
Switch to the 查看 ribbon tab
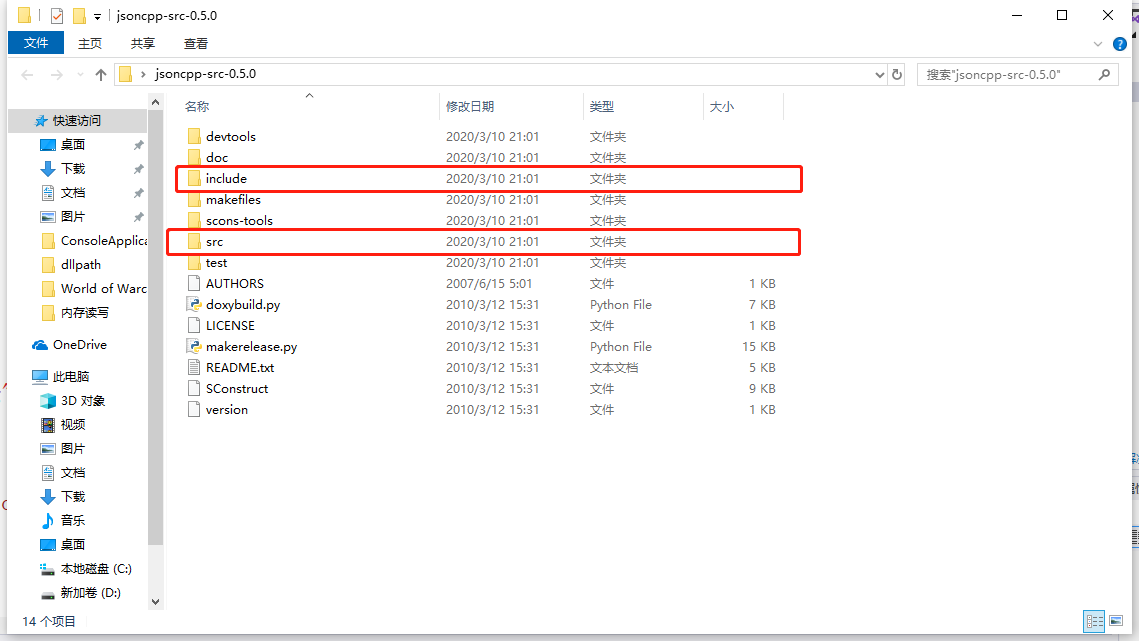195,43
